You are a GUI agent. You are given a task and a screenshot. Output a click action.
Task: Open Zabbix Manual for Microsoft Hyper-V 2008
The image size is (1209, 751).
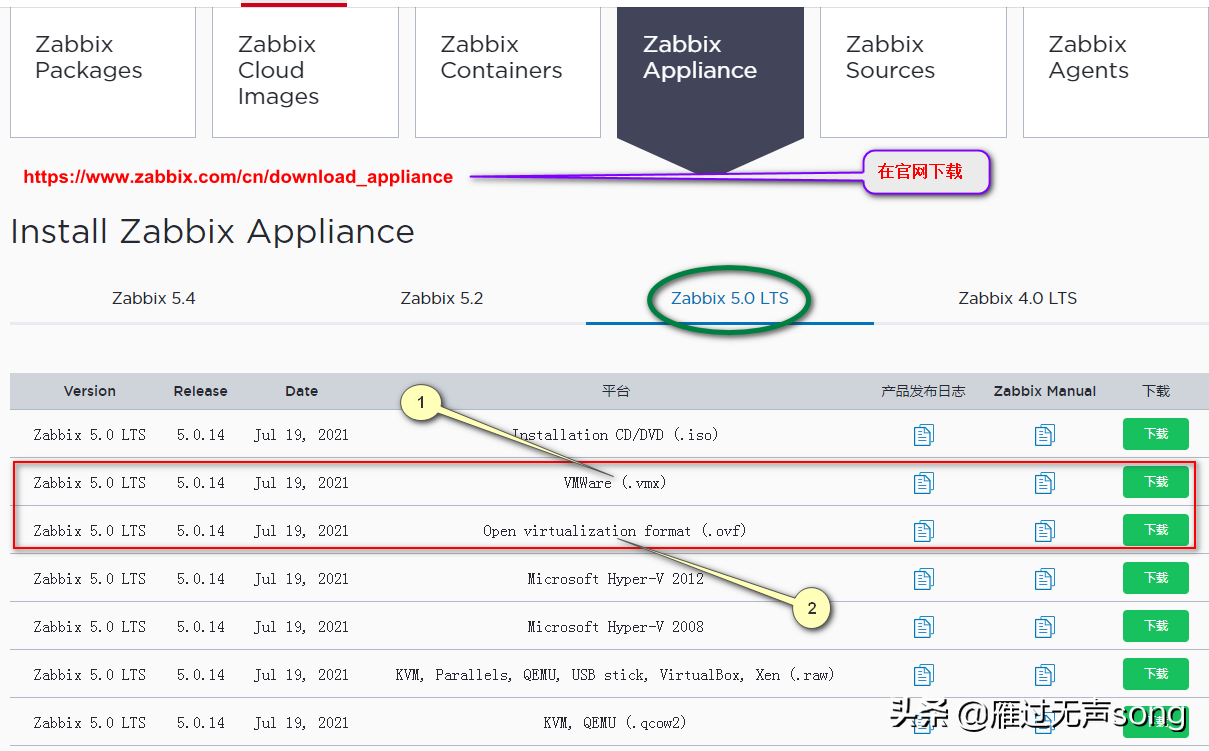coord(1044,626)
